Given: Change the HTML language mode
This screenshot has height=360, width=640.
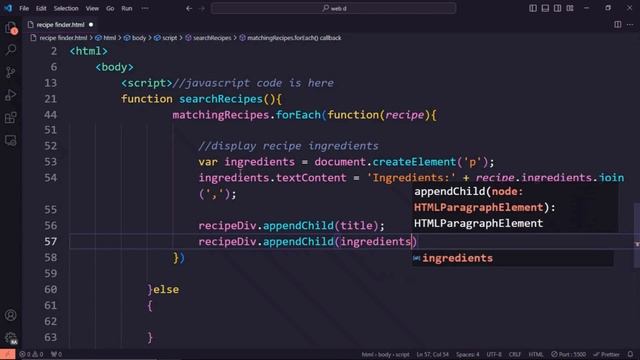Looking at the screenshot, I should [x=536, y=354].
